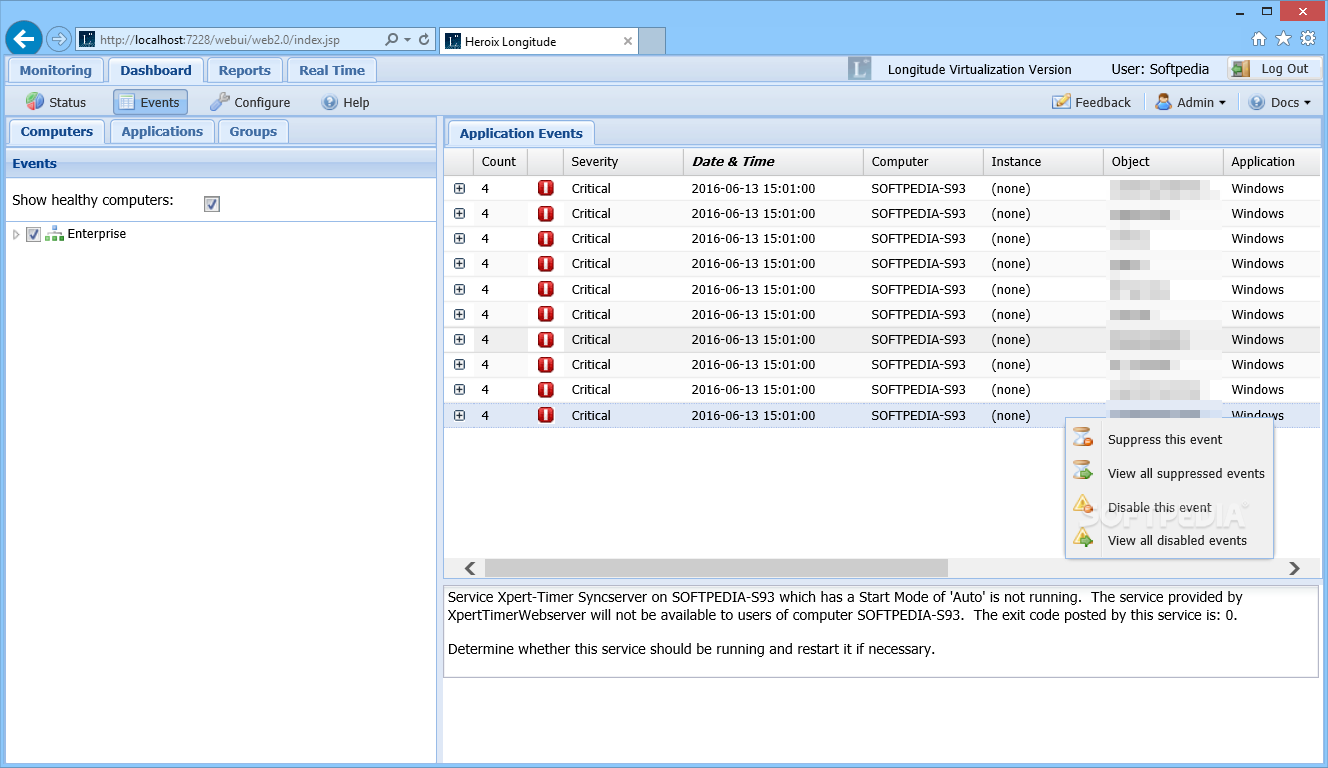This screenshot has width=1328, height=768.
Task: Open the Admin dropdown arrow
Action: pos(1222,103)
